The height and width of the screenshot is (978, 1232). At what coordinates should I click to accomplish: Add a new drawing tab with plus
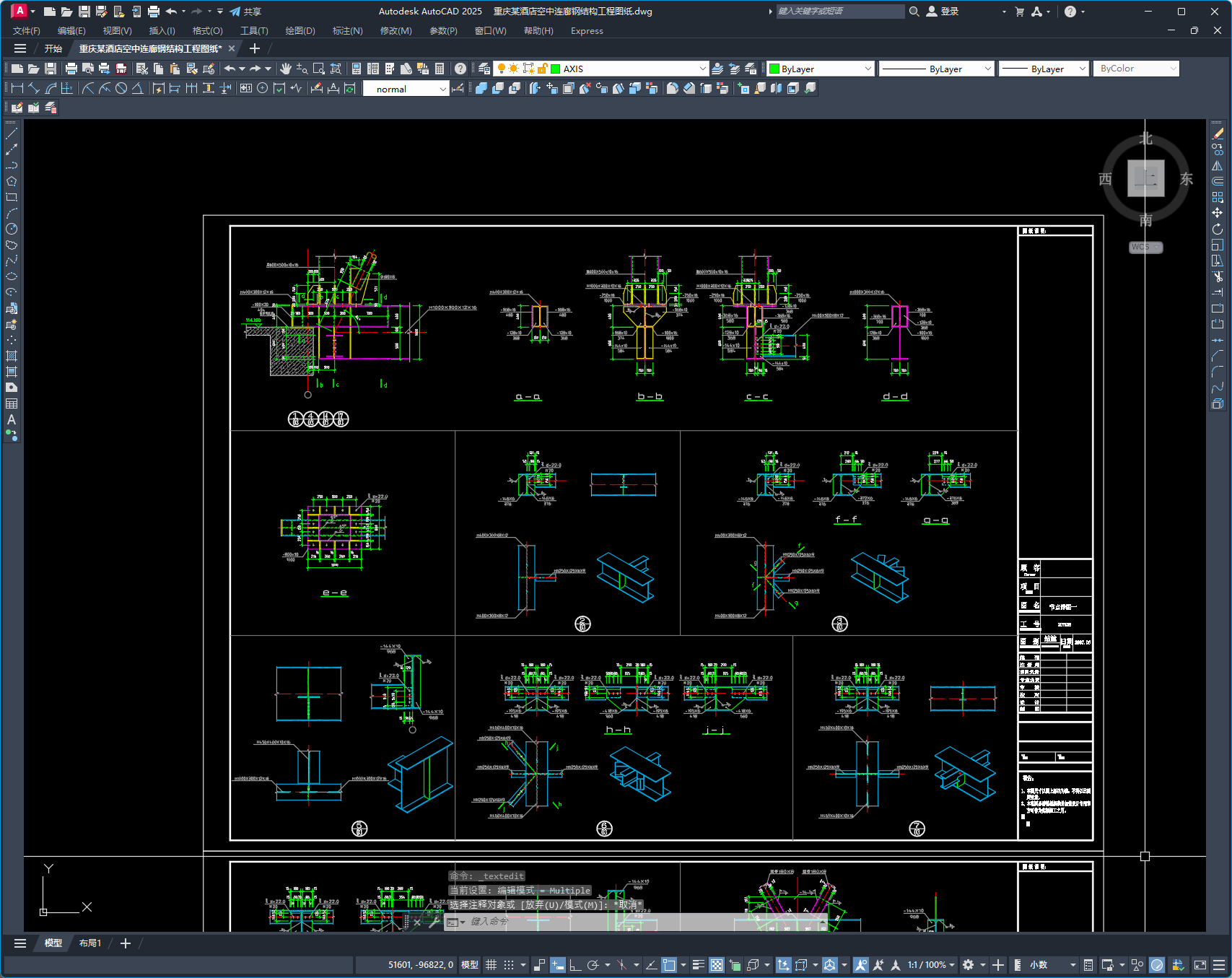[254, 49]
